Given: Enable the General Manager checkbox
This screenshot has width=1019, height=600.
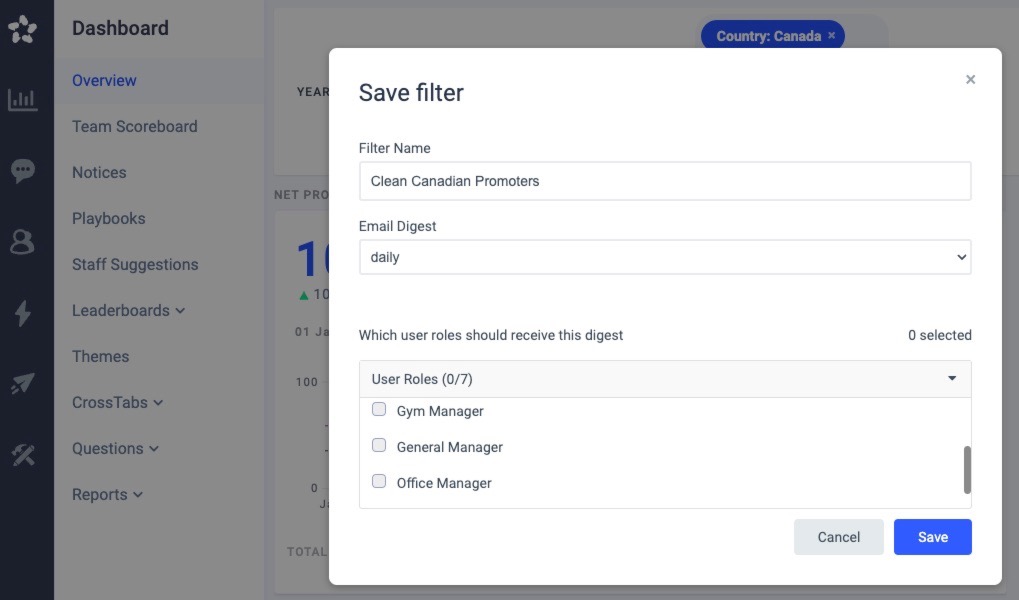Looking at the screenshot, I should coord(379,446).
